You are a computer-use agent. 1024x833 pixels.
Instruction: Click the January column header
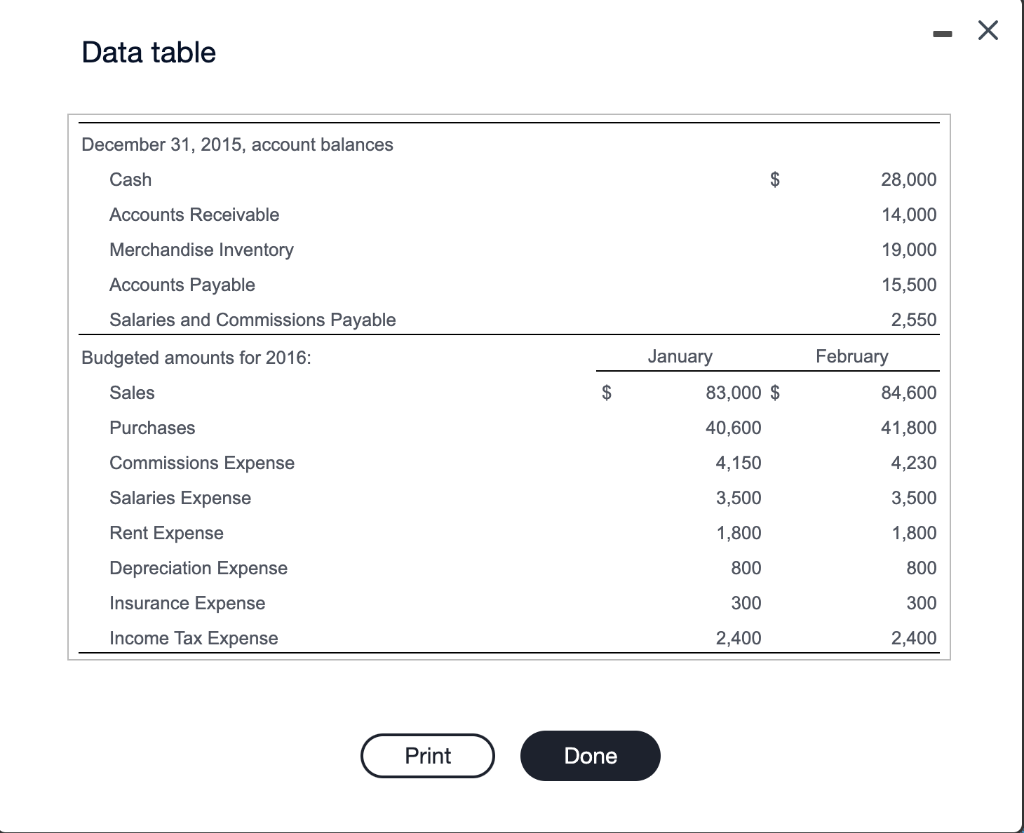pyautogui.click(x=680, y=356)
